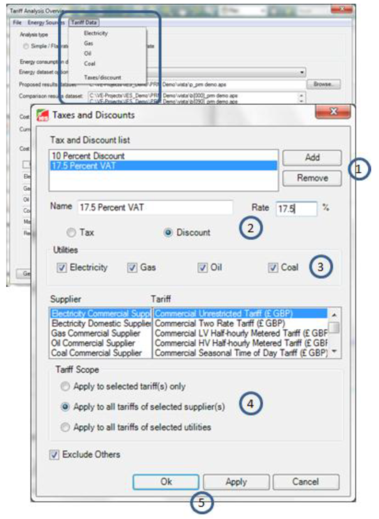Choose Apply to all tariffs of selected utilities
The image size is (379, 519).
65,427
